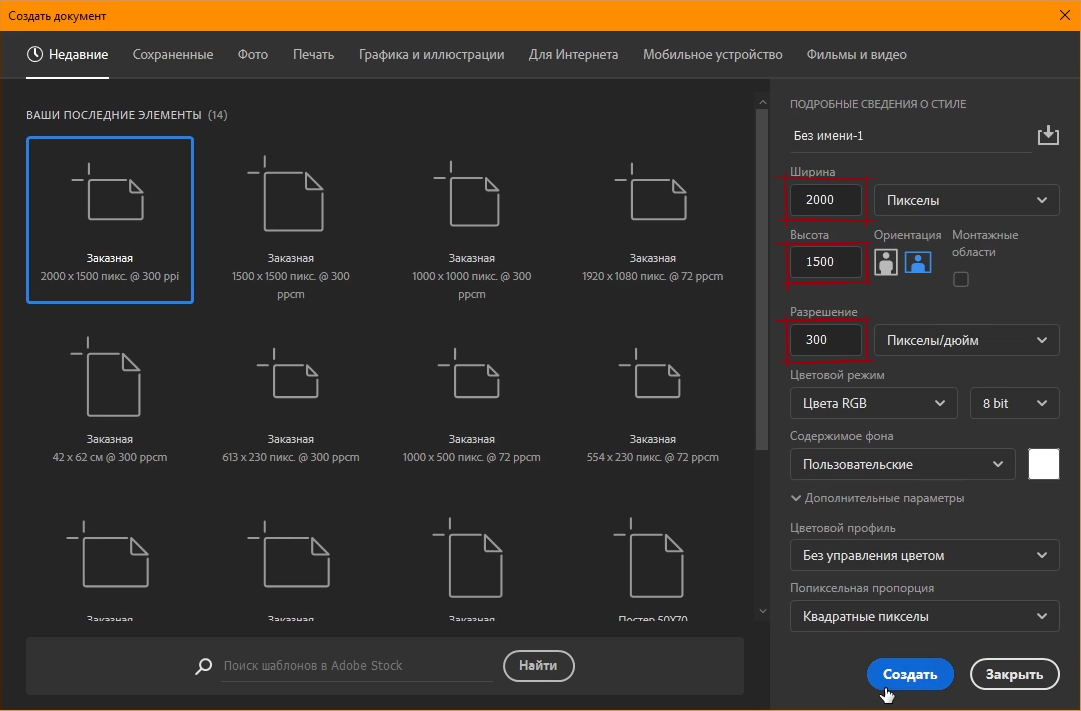This screenshot has height=711, width=1081.
Task: Click the Закрыть button
Action: point(1014,674)
